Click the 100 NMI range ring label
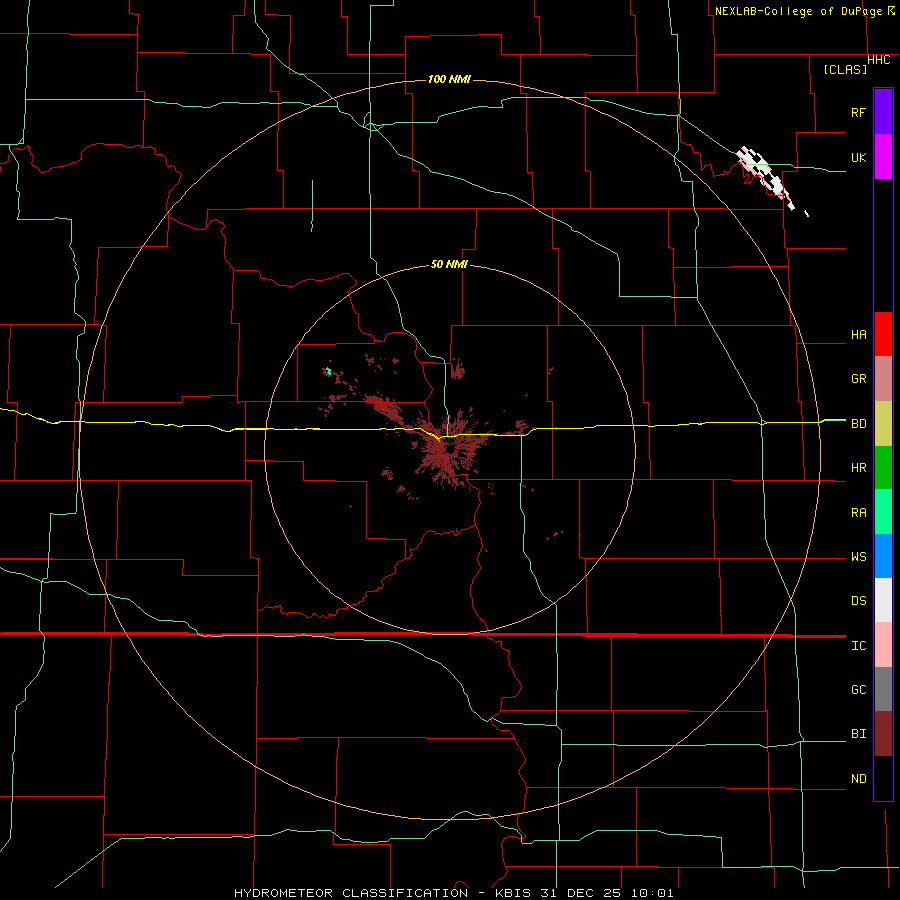This screenshot has height=900, width=900. (449, 79)
